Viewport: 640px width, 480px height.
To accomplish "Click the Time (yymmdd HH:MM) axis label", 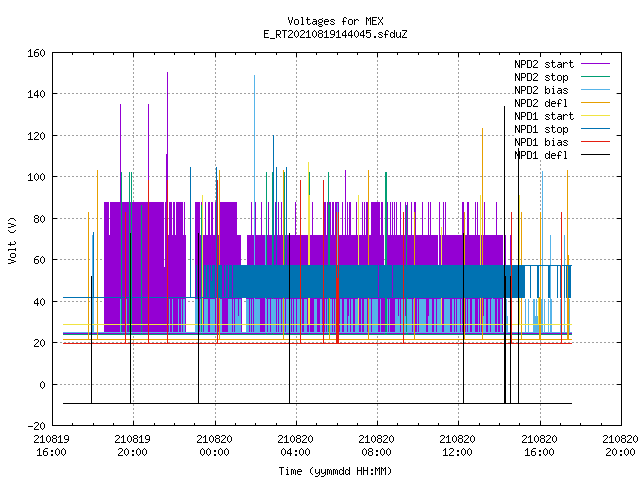I will pos(335,471).
